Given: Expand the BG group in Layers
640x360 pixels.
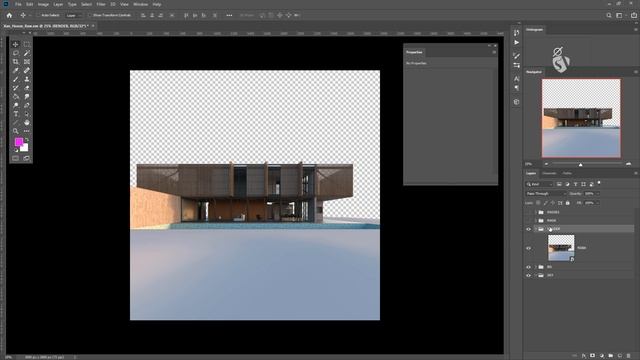Looking at the screenshot, I should click(x=536, y=267).
